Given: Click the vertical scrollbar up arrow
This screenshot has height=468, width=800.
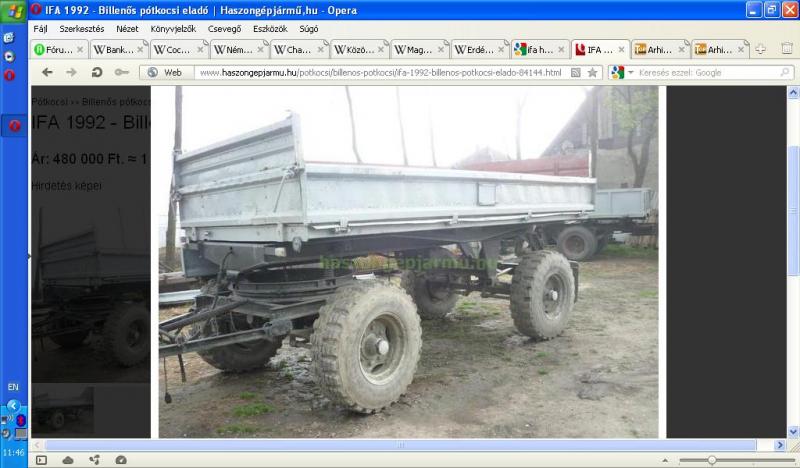Looking at the screenshot, I should (x=793, y=92).
